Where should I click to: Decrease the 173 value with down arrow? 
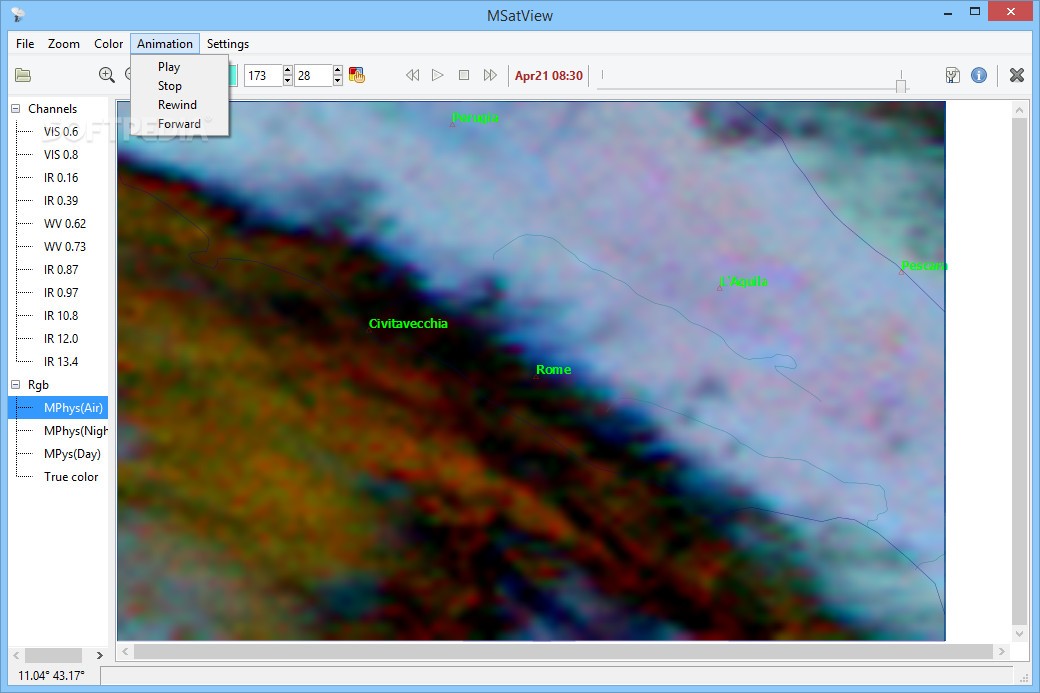287,80
